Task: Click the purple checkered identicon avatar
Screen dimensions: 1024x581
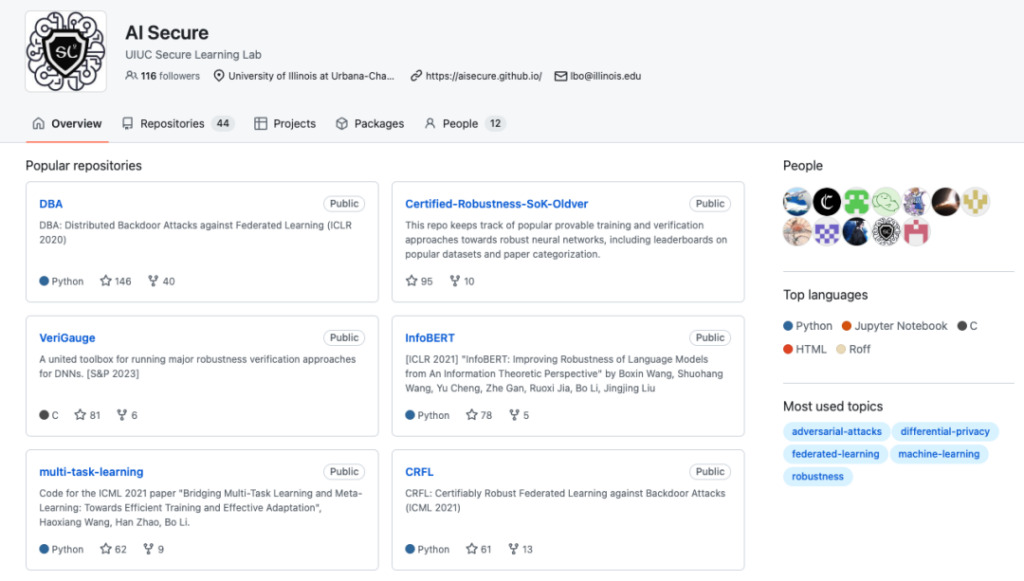Action: (827, 232)
